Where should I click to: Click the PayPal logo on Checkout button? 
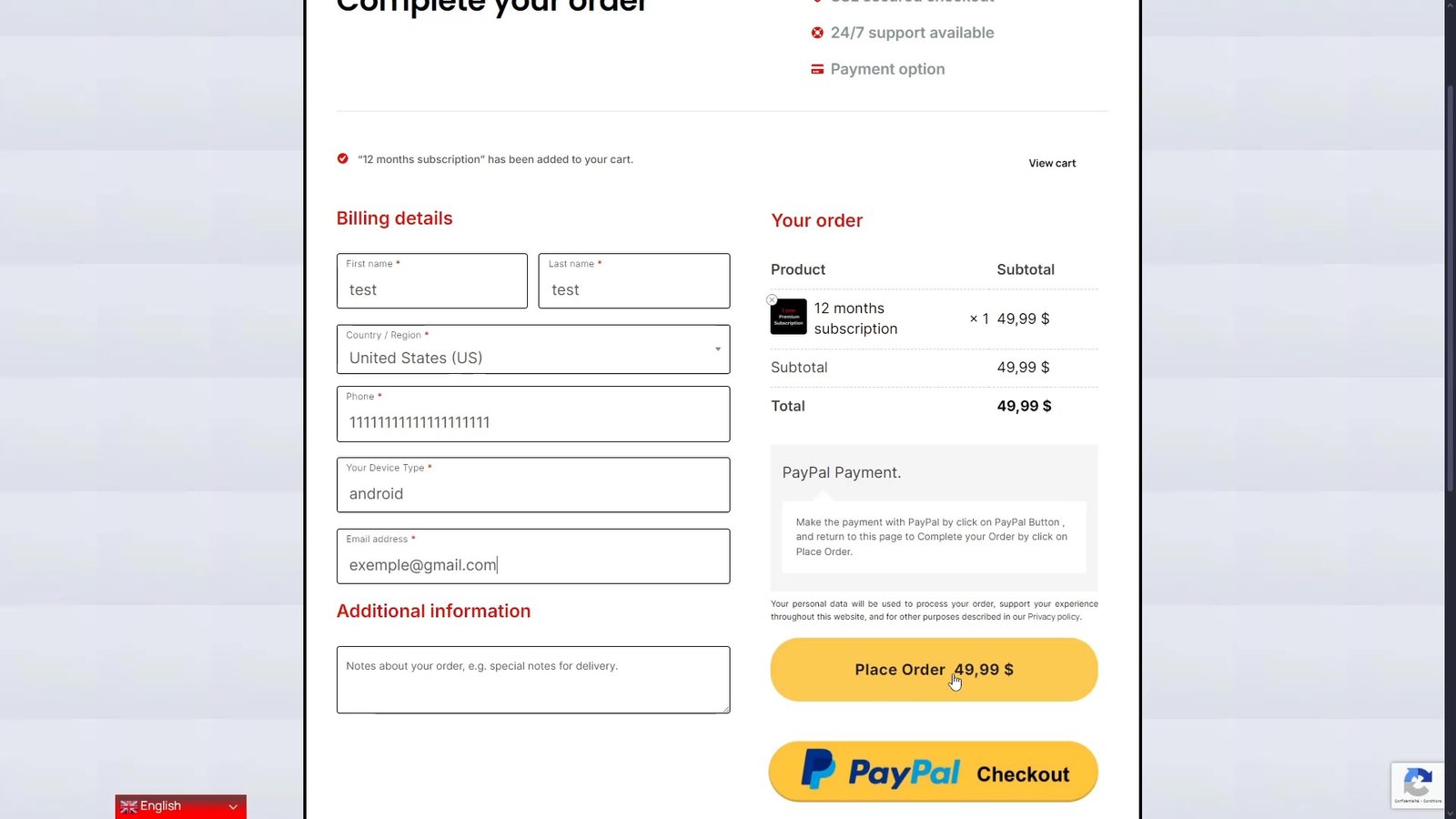[880, 772]
